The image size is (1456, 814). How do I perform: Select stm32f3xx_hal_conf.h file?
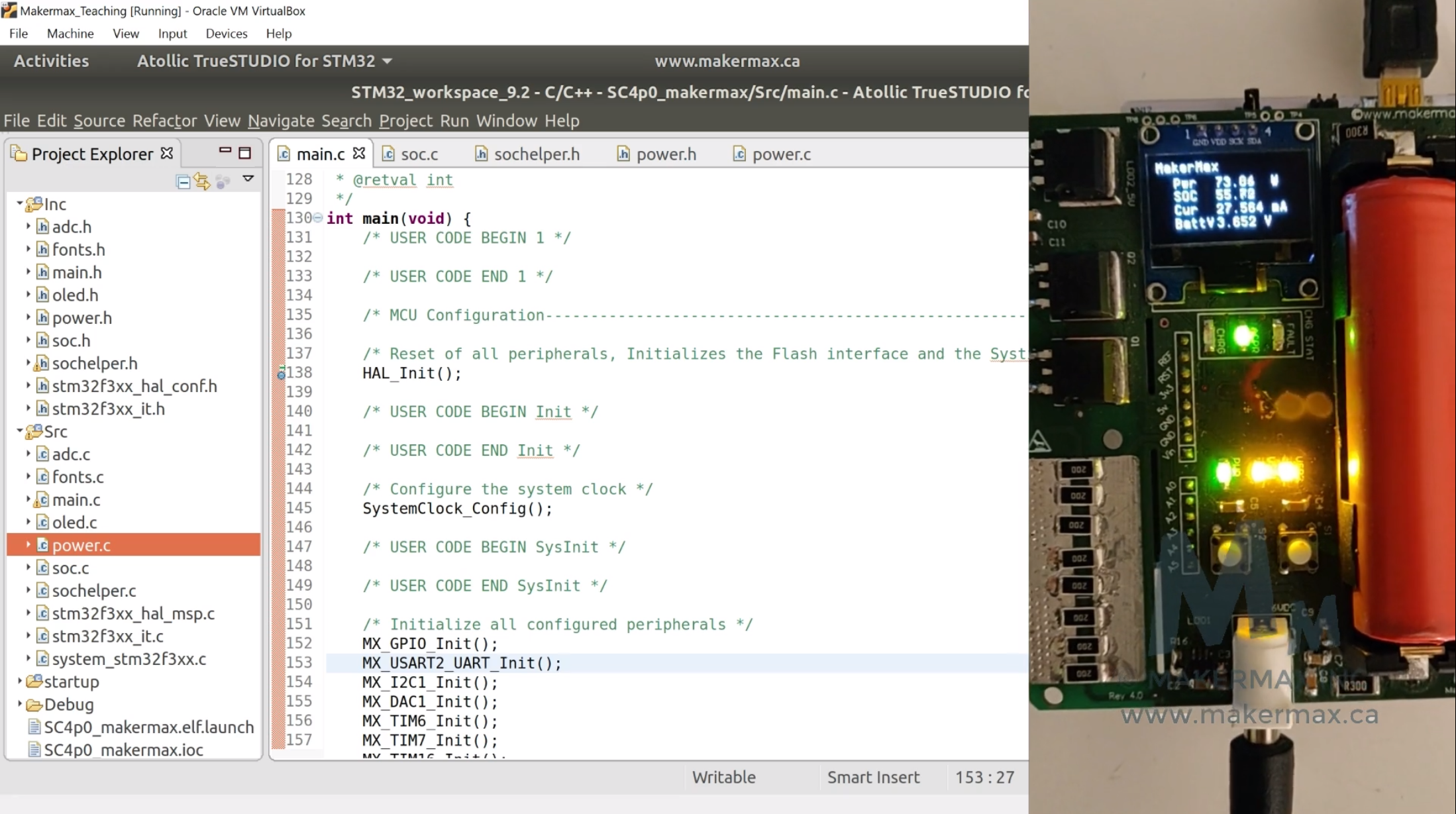click(134, 386)
